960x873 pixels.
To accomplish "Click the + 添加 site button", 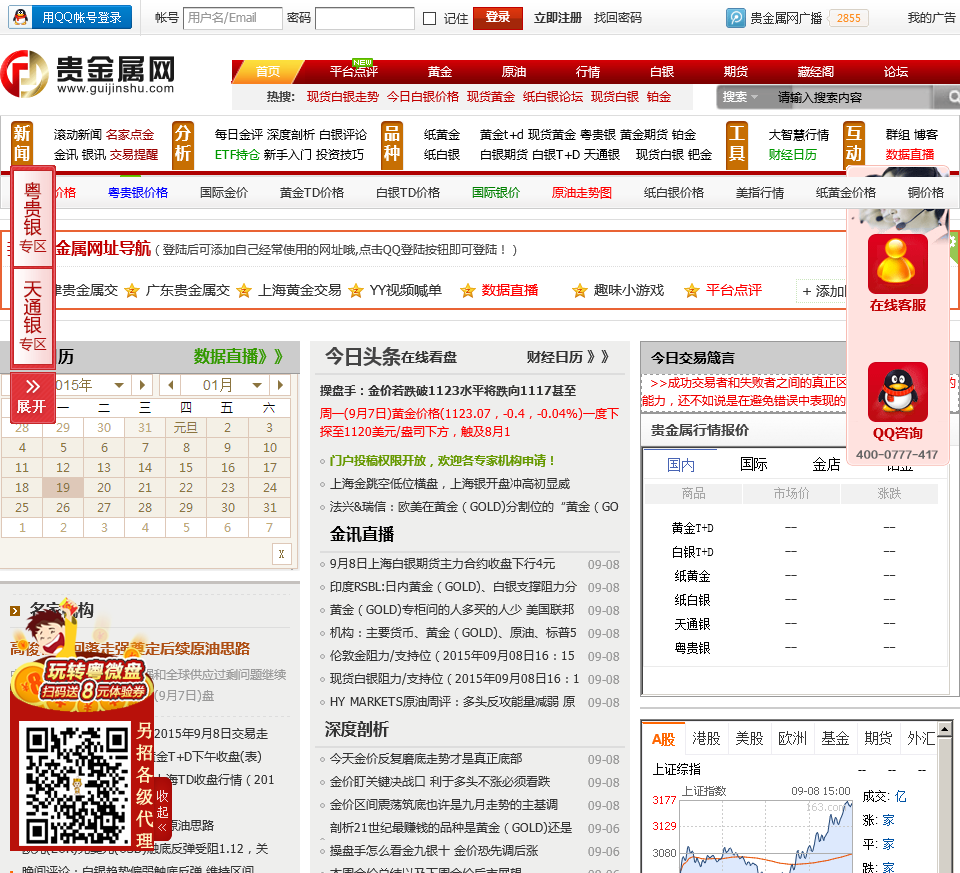I will (822, 291).
